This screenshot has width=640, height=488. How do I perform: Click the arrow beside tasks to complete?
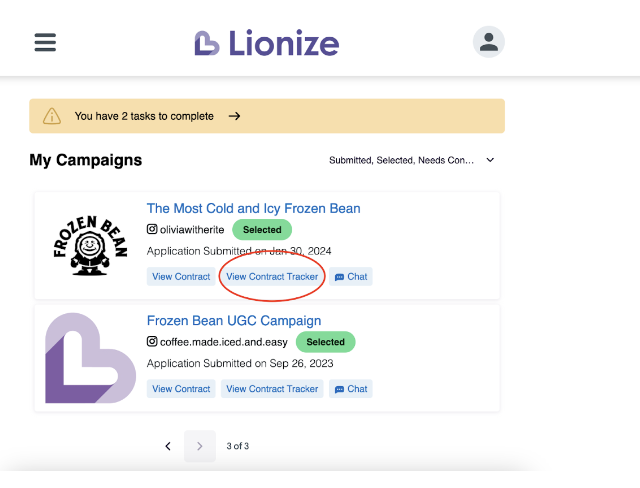[x=234, y=116]
